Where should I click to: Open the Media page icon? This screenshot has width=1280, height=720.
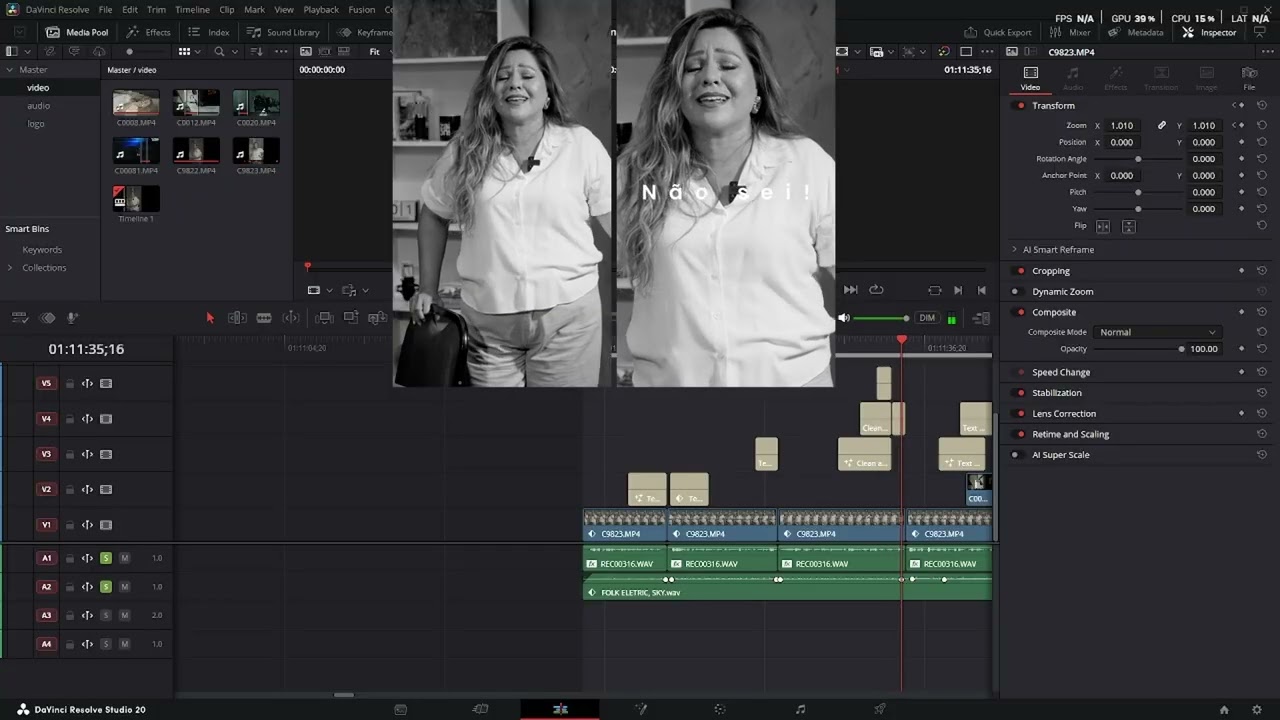tap(400, 709)
